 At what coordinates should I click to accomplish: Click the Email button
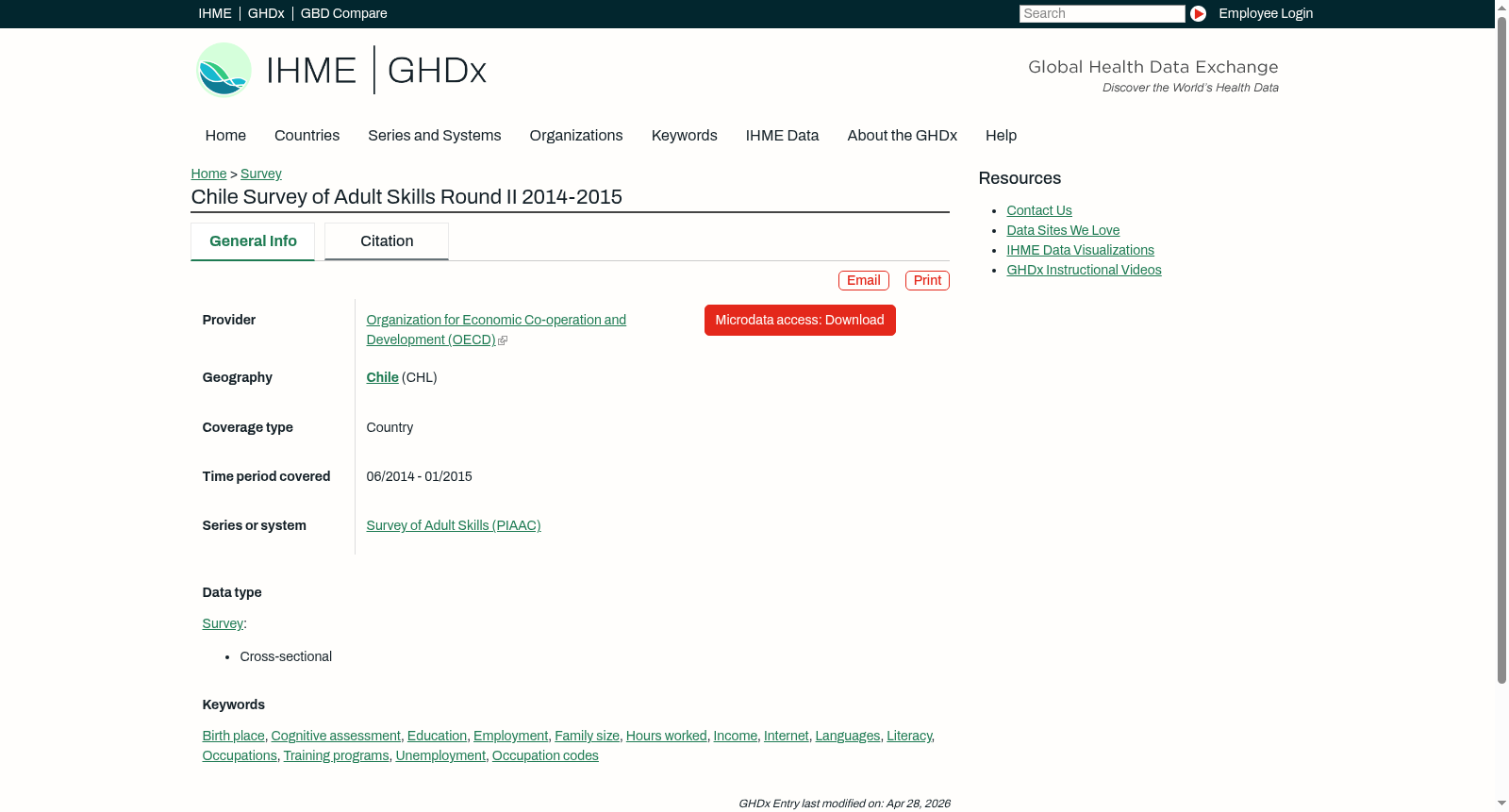[864, 281]
